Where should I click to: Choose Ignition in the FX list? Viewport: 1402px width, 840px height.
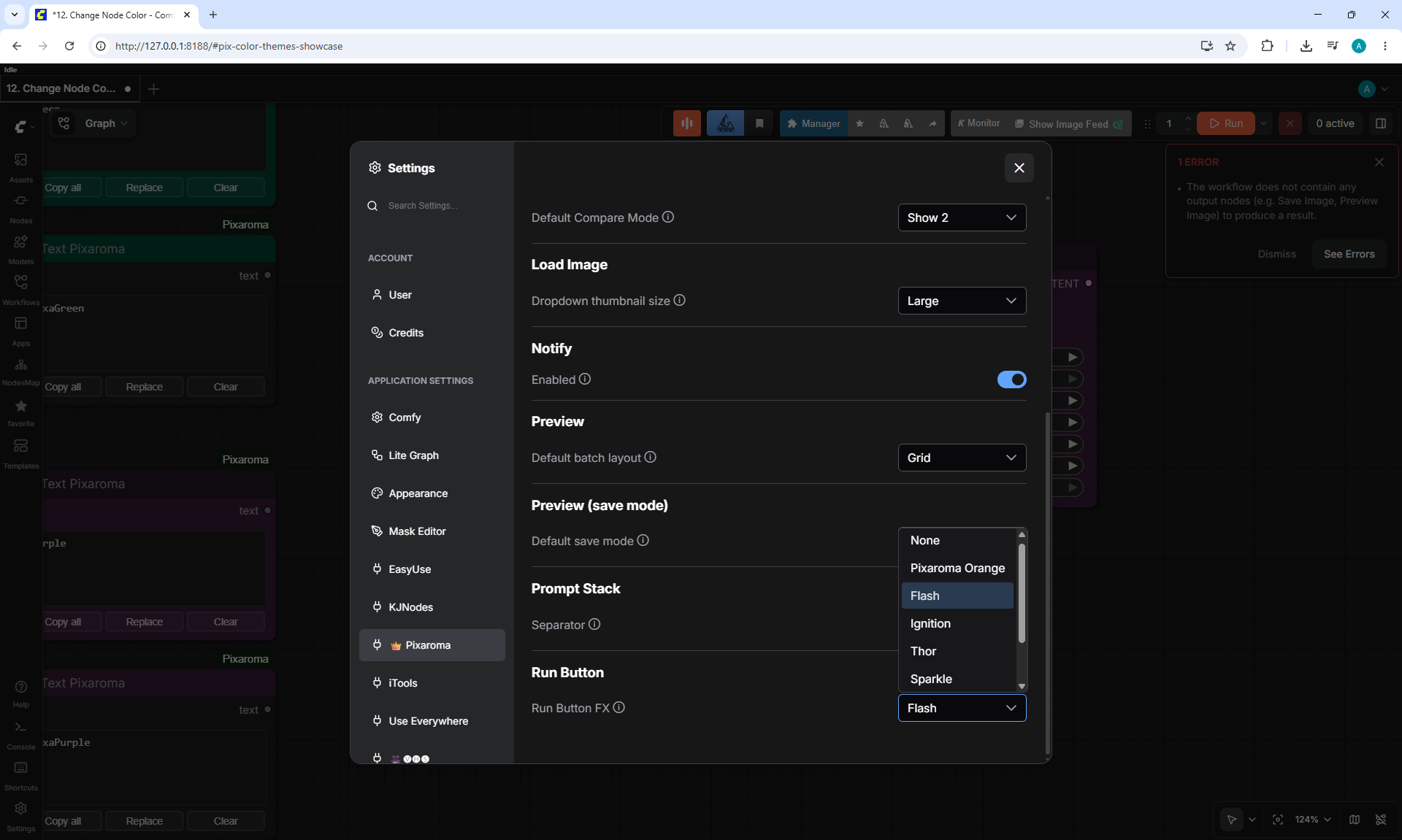[957, 623]
